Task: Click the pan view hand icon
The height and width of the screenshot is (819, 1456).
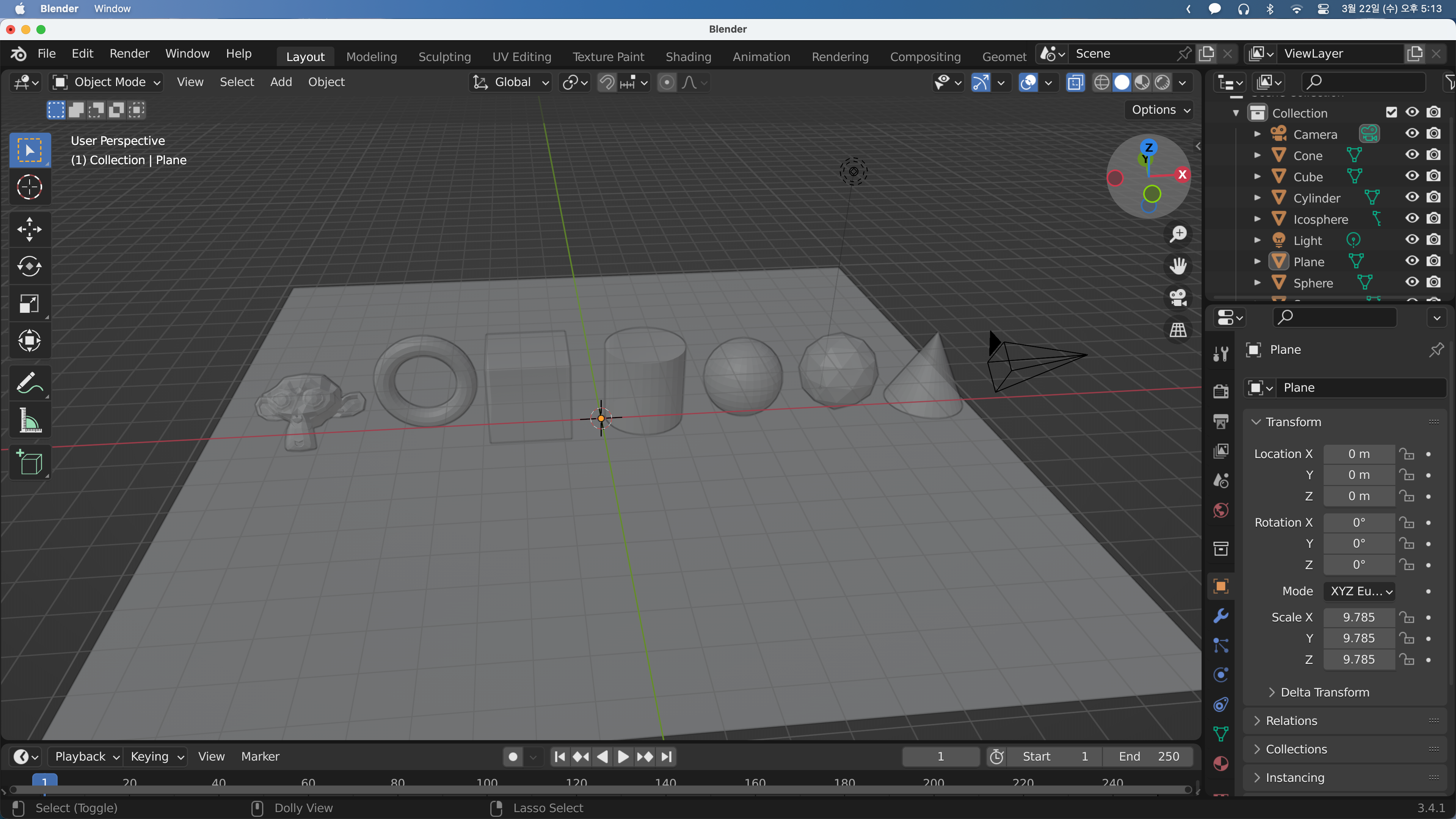Action: [x=1178, y=266]
